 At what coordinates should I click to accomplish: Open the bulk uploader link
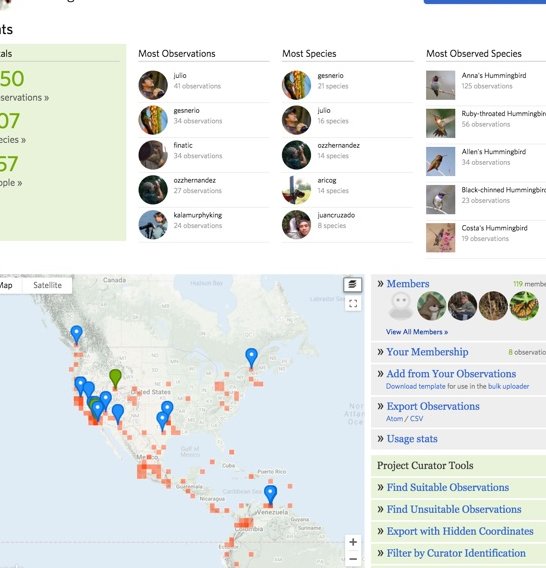508,386
